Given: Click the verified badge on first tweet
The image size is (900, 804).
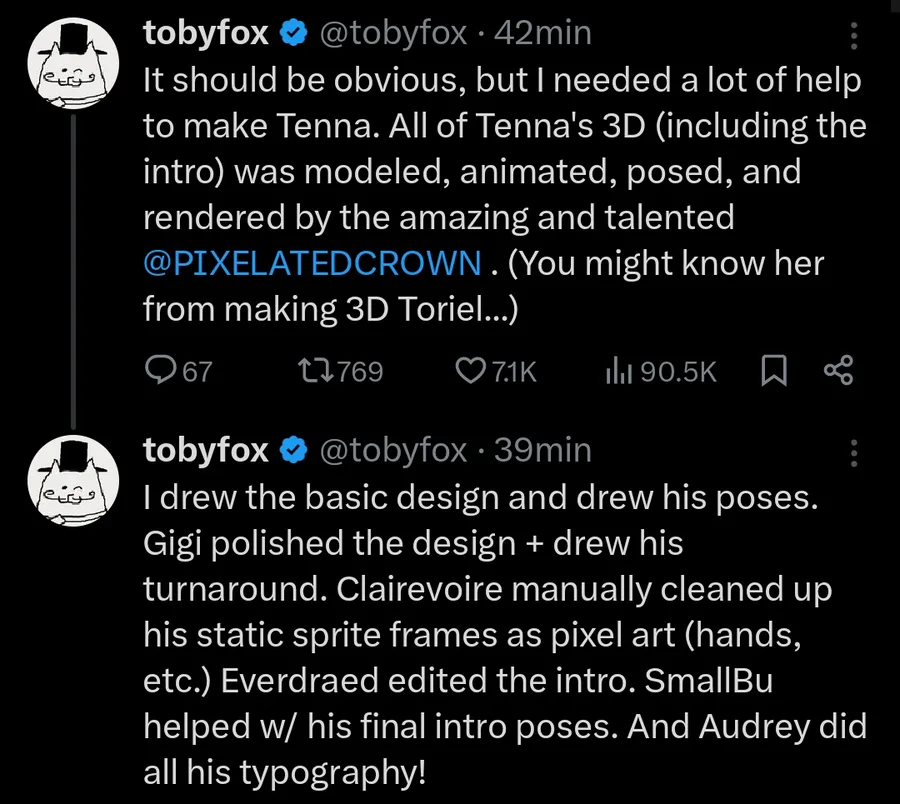Looking at the screenshot, I should click(x=293, y=33).
